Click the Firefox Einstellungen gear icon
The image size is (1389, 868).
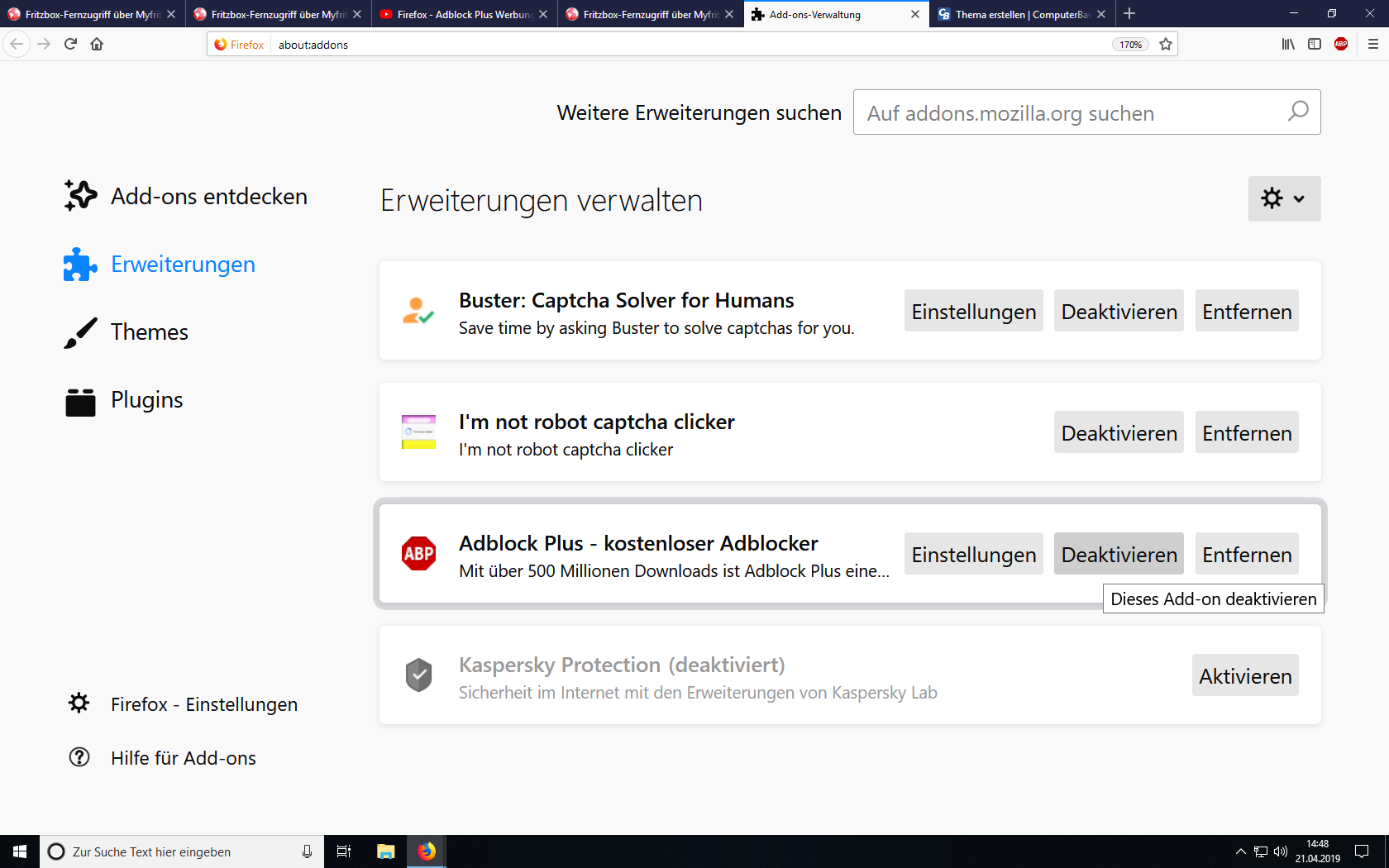[79, 703]
